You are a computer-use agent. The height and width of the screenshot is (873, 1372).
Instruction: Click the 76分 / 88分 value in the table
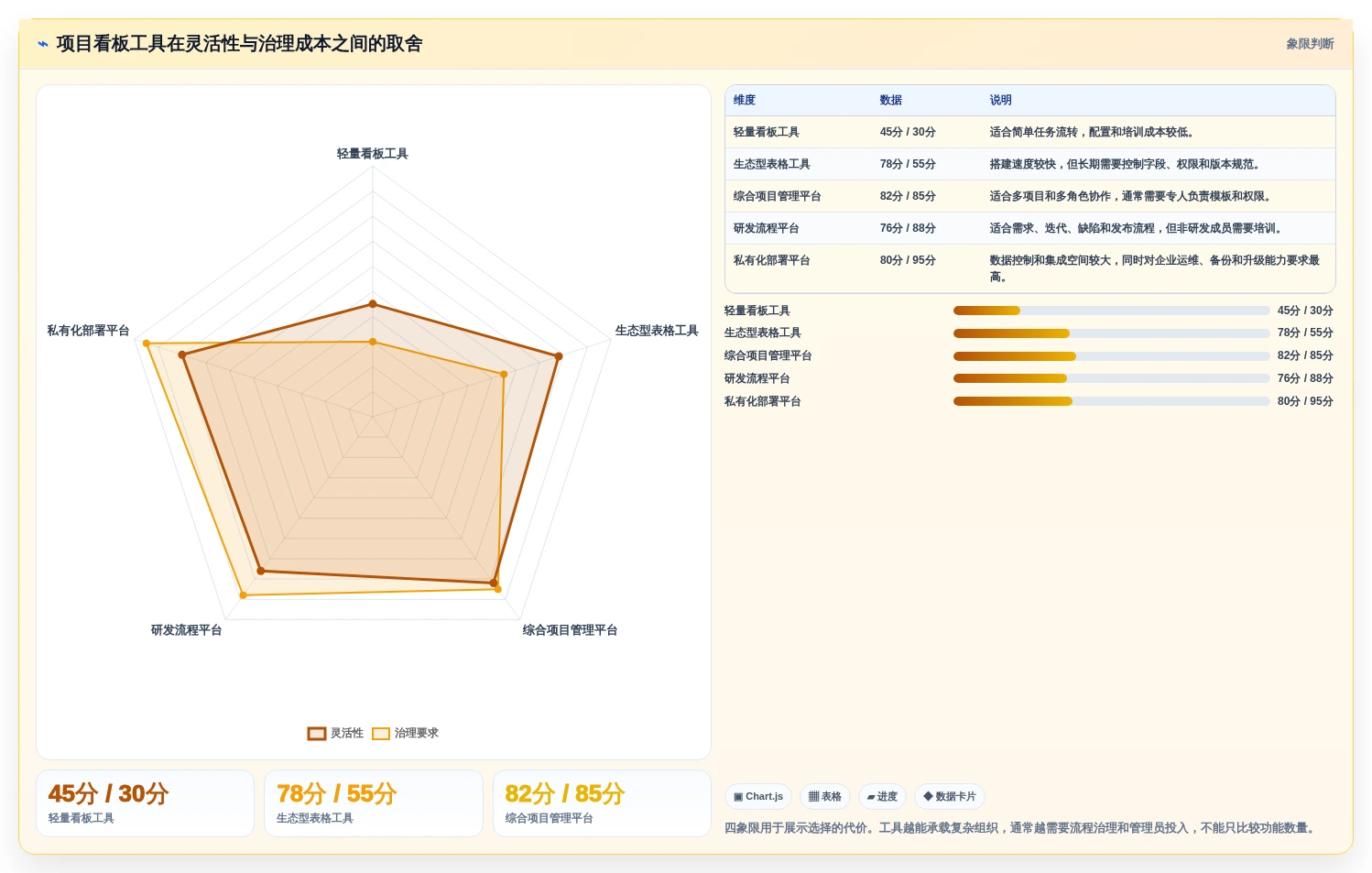(x=908, y=228)
